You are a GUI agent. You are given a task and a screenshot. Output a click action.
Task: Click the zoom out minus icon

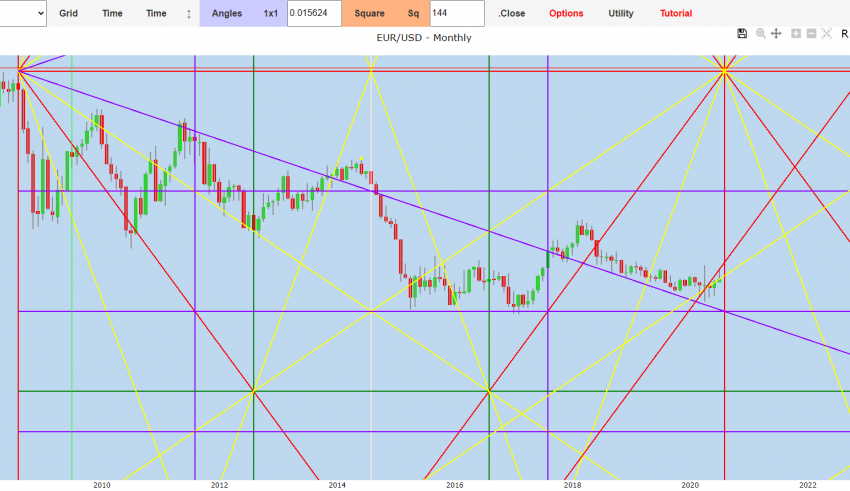click(x=811, y=33)
